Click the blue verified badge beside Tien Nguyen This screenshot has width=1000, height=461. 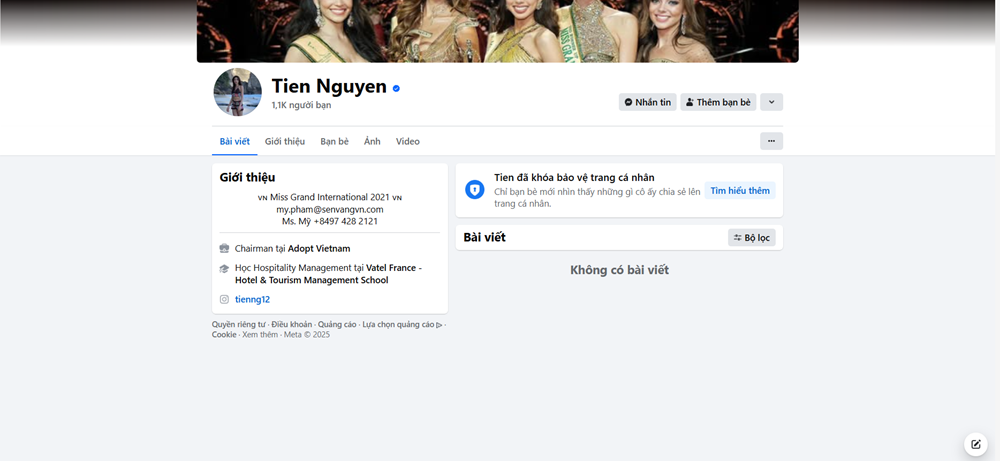tap(396, 88)
